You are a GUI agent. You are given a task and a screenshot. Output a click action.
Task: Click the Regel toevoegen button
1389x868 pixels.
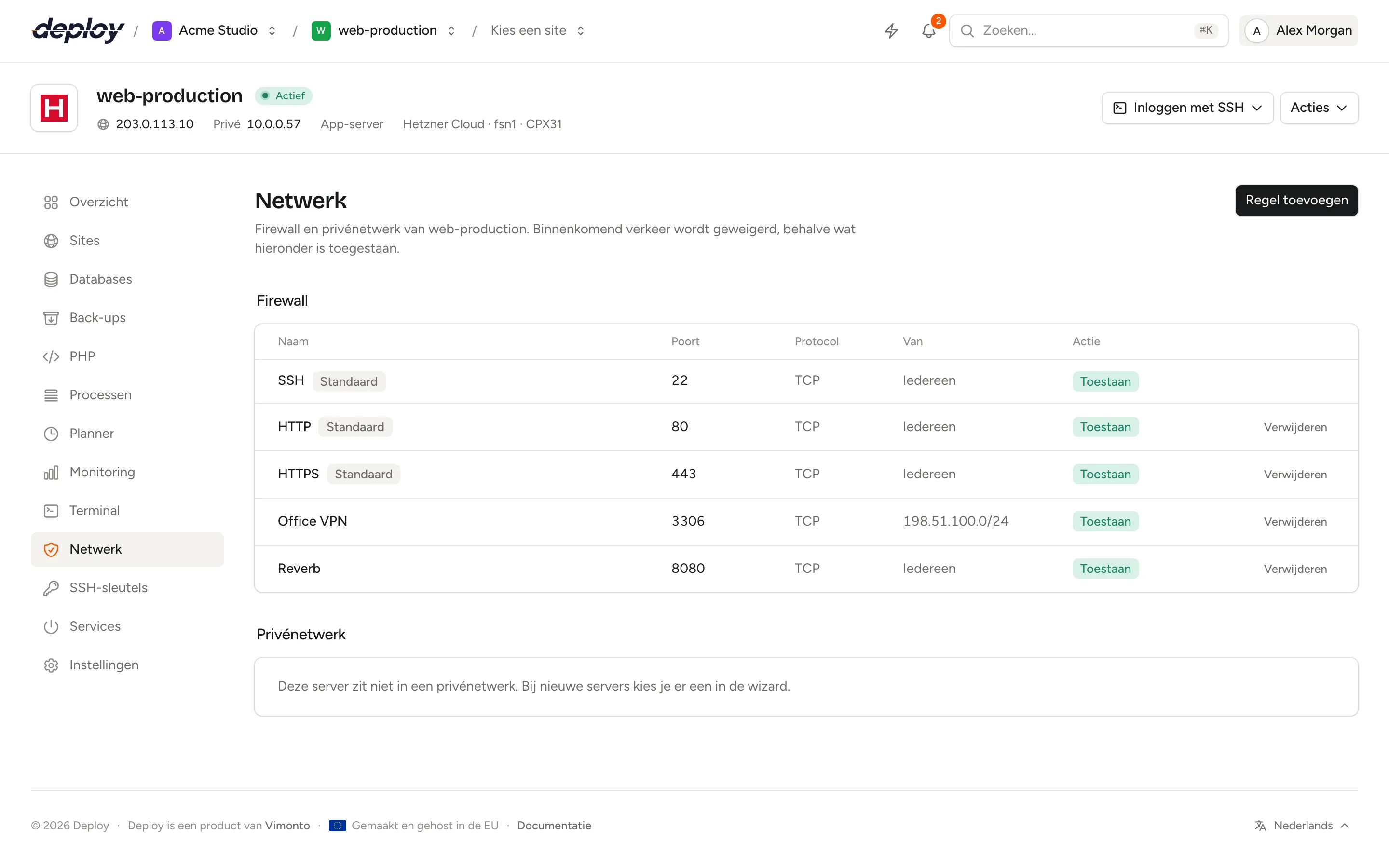point(1296,200)
